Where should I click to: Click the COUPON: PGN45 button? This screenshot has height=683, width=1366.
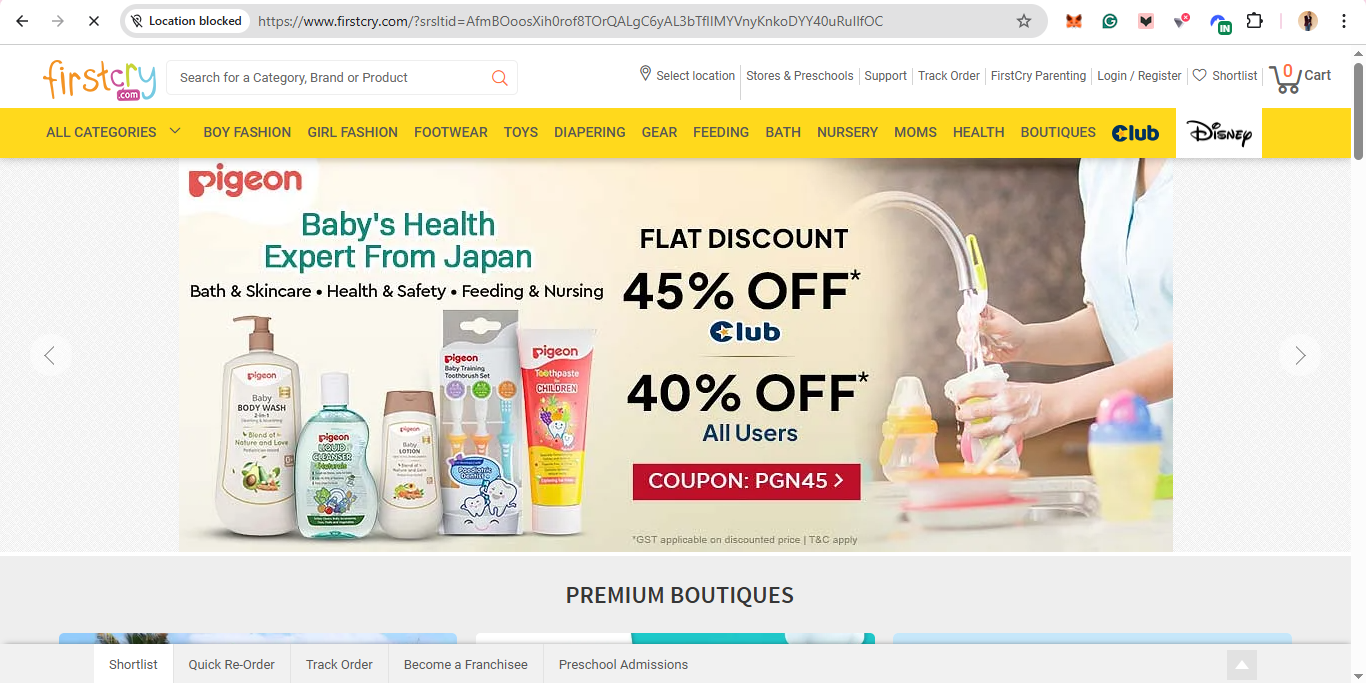click(746, 481)
